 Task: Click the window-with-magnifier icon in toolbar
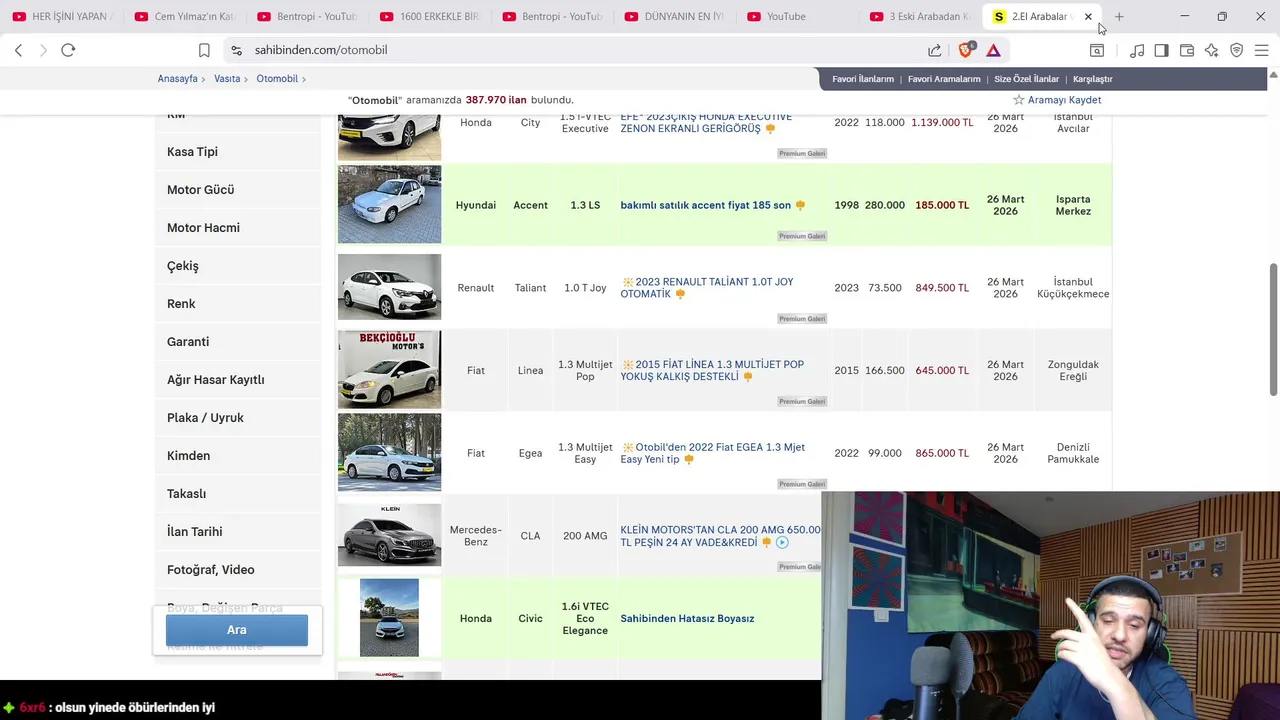point(1097,50)
